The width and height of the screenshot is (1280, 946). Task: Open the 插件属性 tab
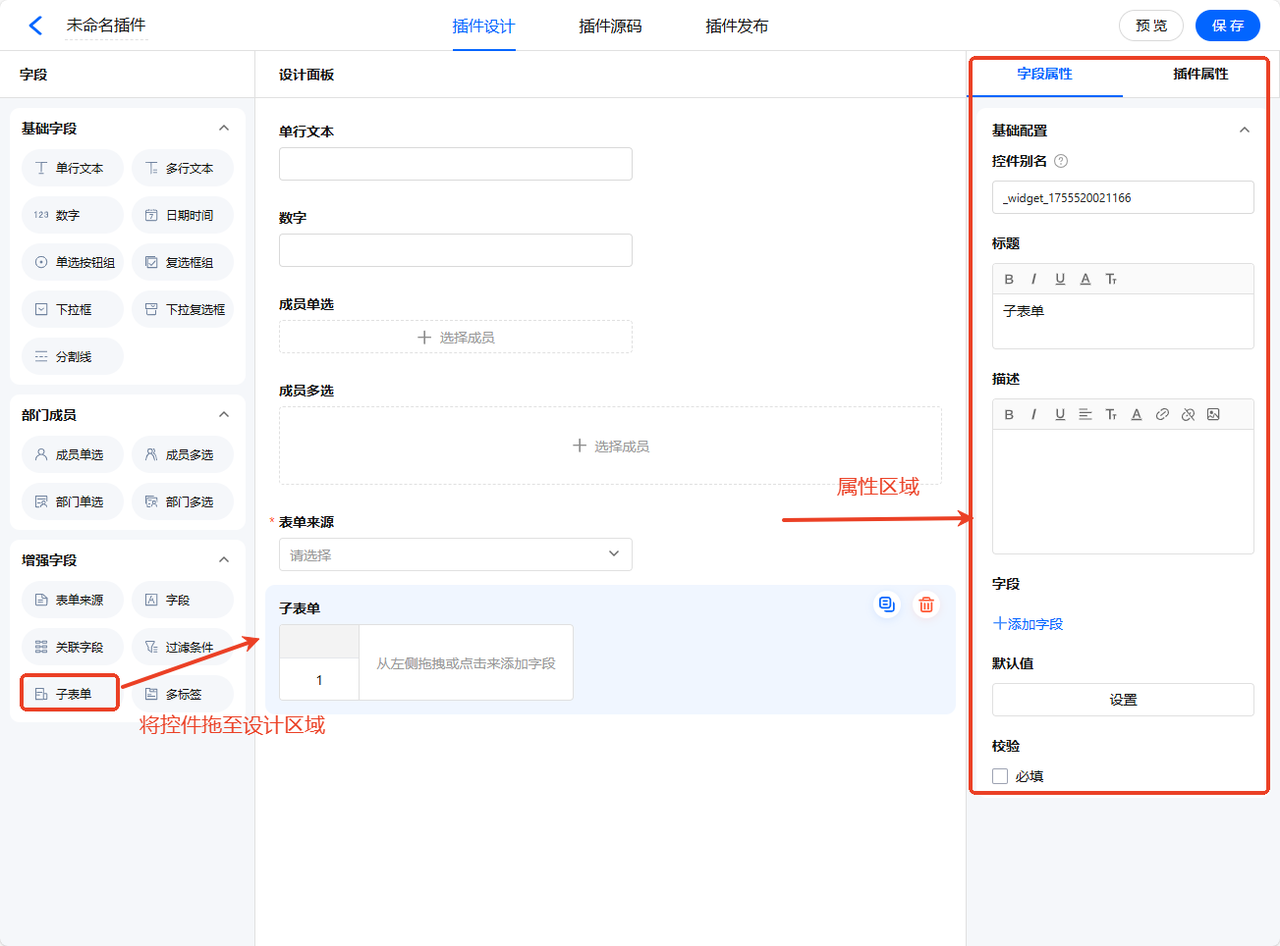1200,74
